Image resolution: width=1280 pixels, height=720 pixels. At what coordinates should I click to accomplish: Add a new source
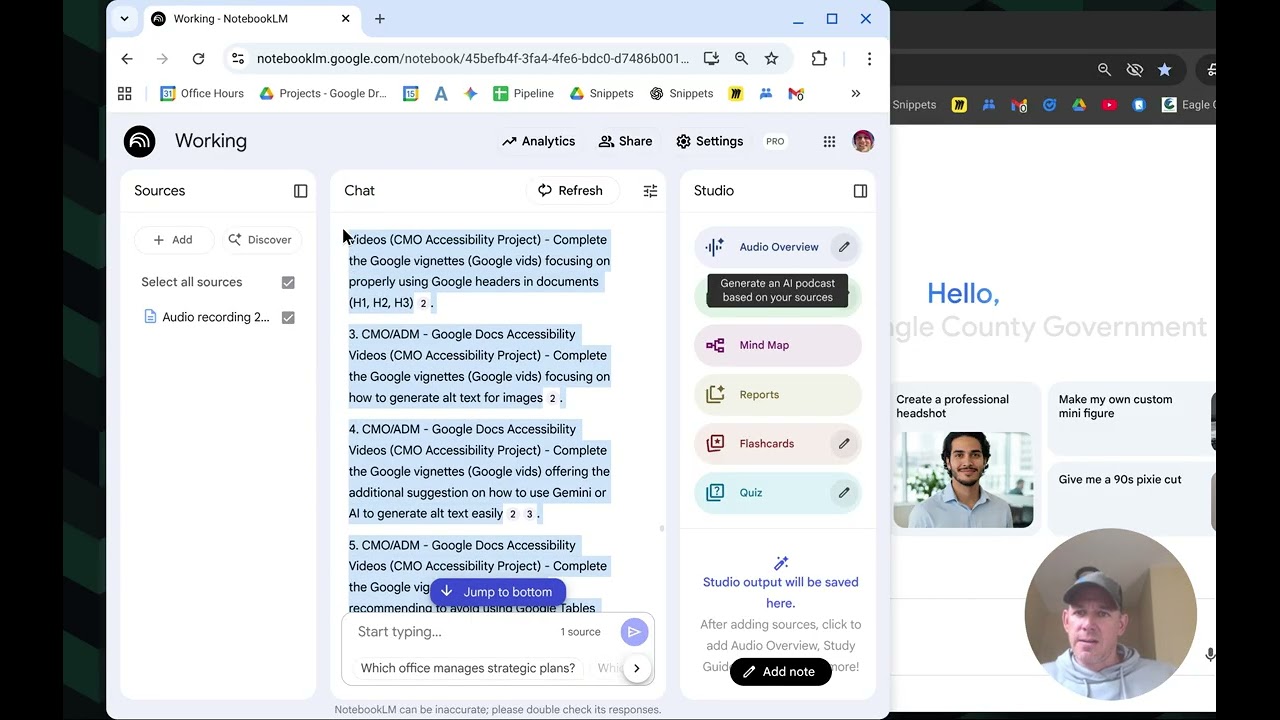click(x=172, y=240)
